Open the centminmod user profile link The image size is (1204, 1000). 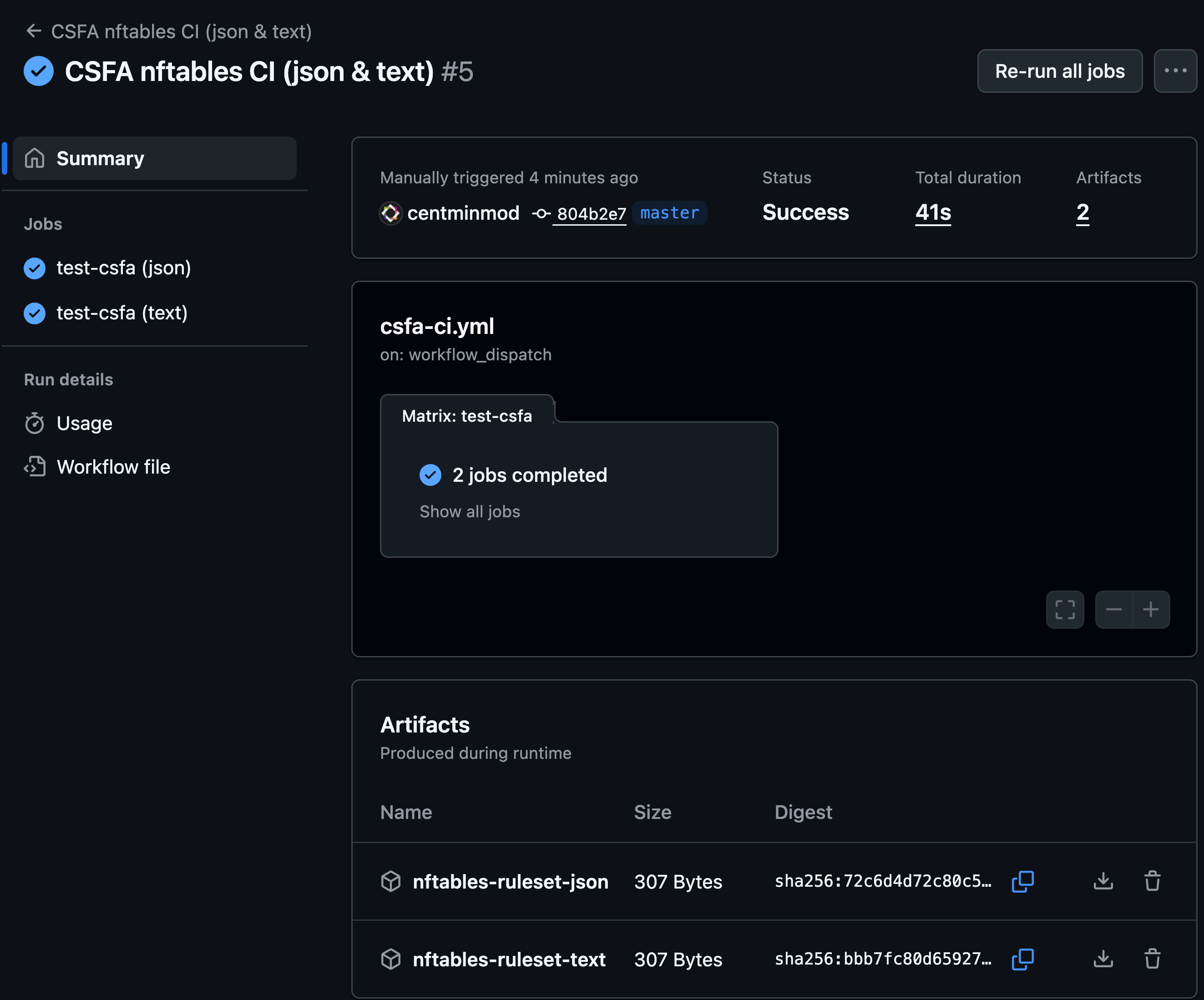(x=463, y=213)
